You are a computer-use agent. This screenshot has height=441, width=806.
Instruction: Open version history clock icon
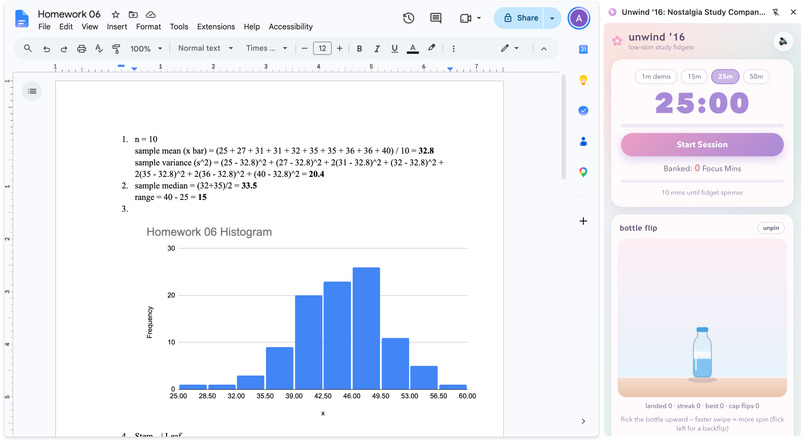coord(409,18)
